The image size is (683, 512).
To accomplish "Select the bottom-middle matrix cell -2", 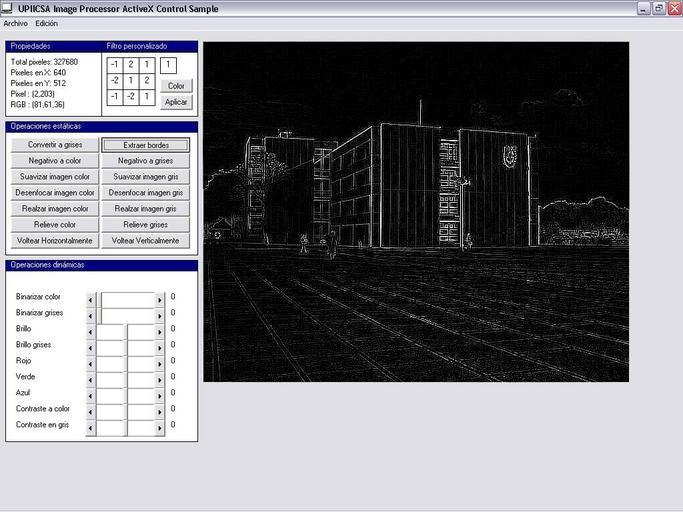I will pyautogui.click(x=131, y=97).
